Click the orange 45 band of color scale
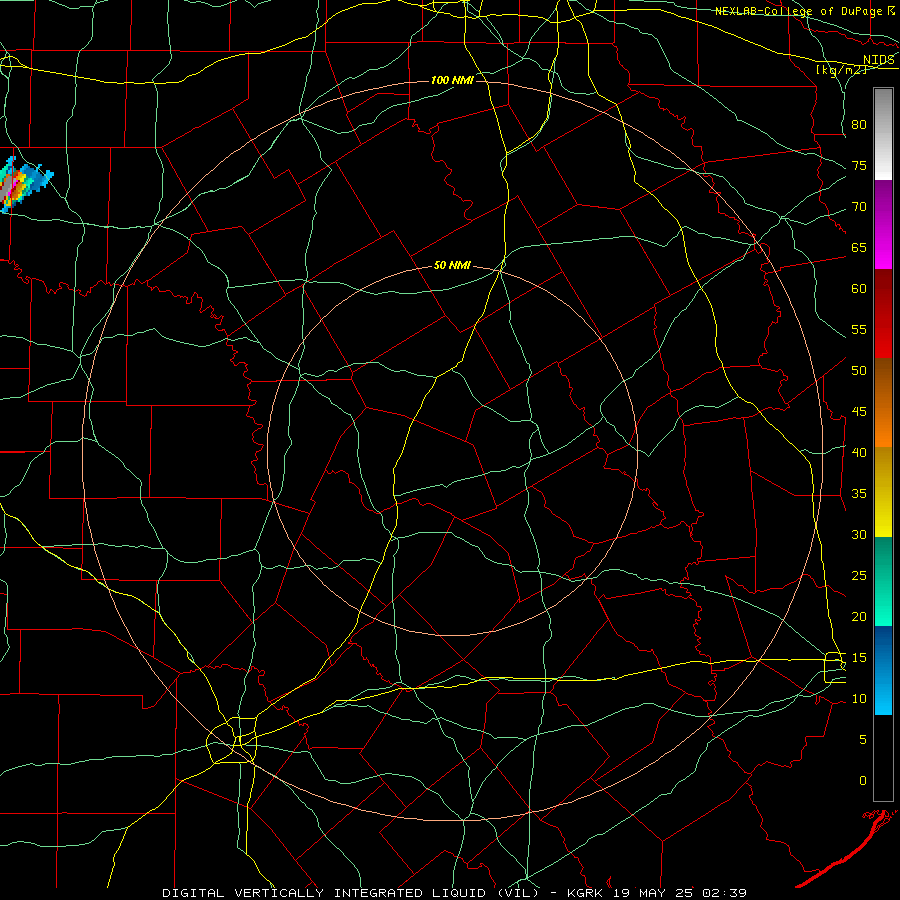The width and height of the screenshot is (900, 900). [883, 403]
